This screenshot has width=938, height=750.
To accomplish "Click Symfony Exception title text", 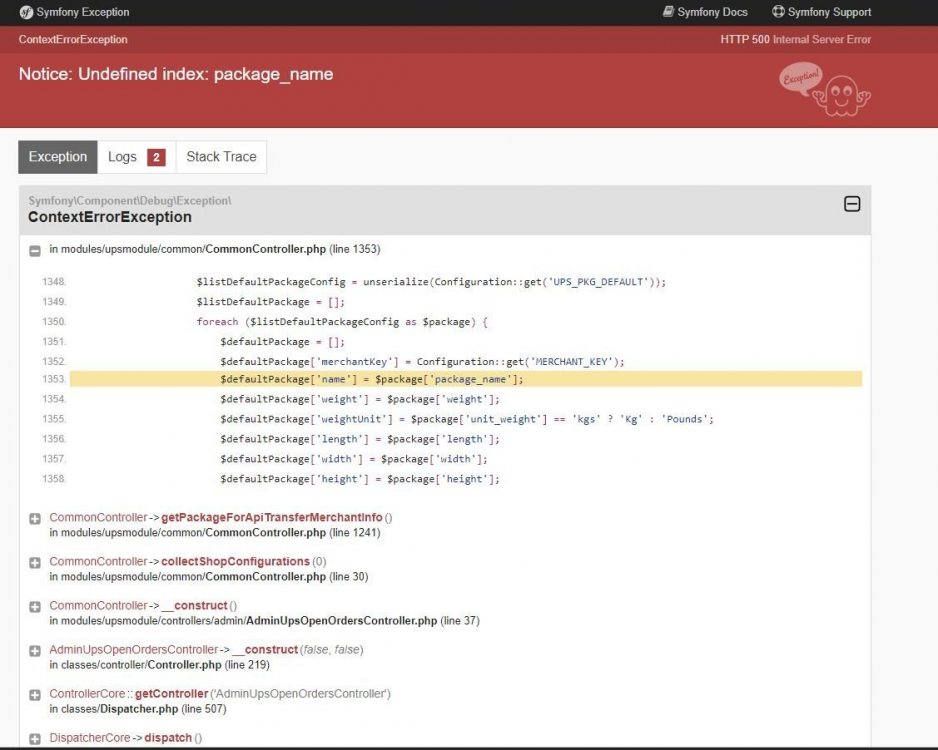I will (83, 12).
